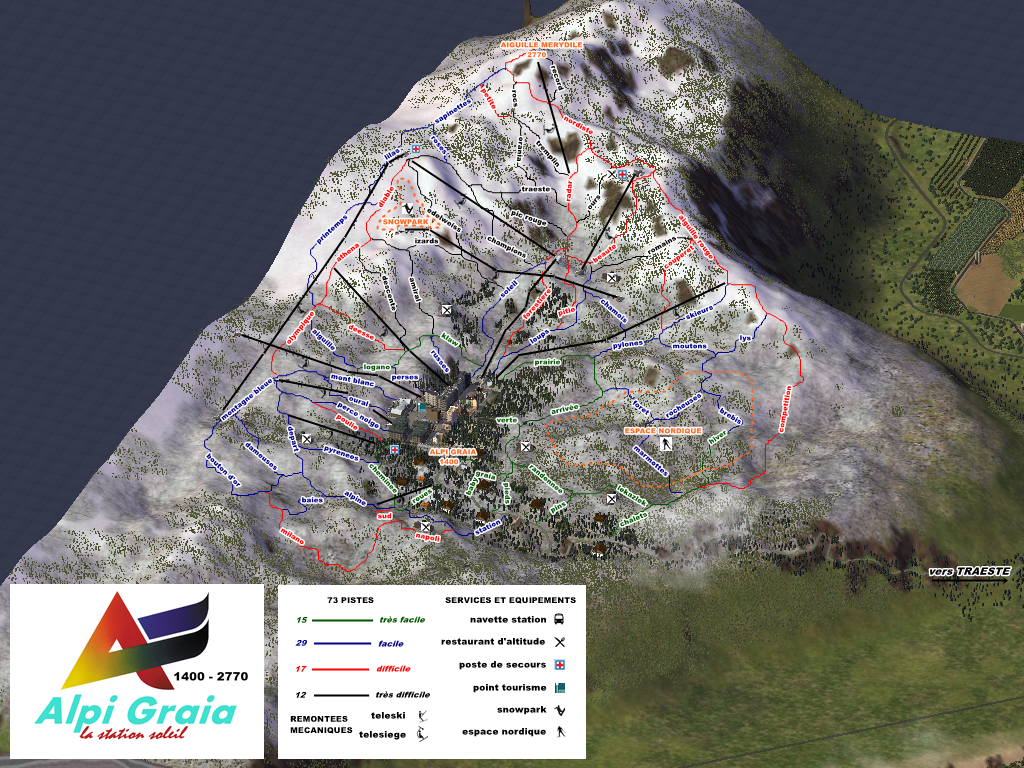Select the telesiege chairlift legend icon
This screenshot has width=1024, height=768.
[423, 735]
